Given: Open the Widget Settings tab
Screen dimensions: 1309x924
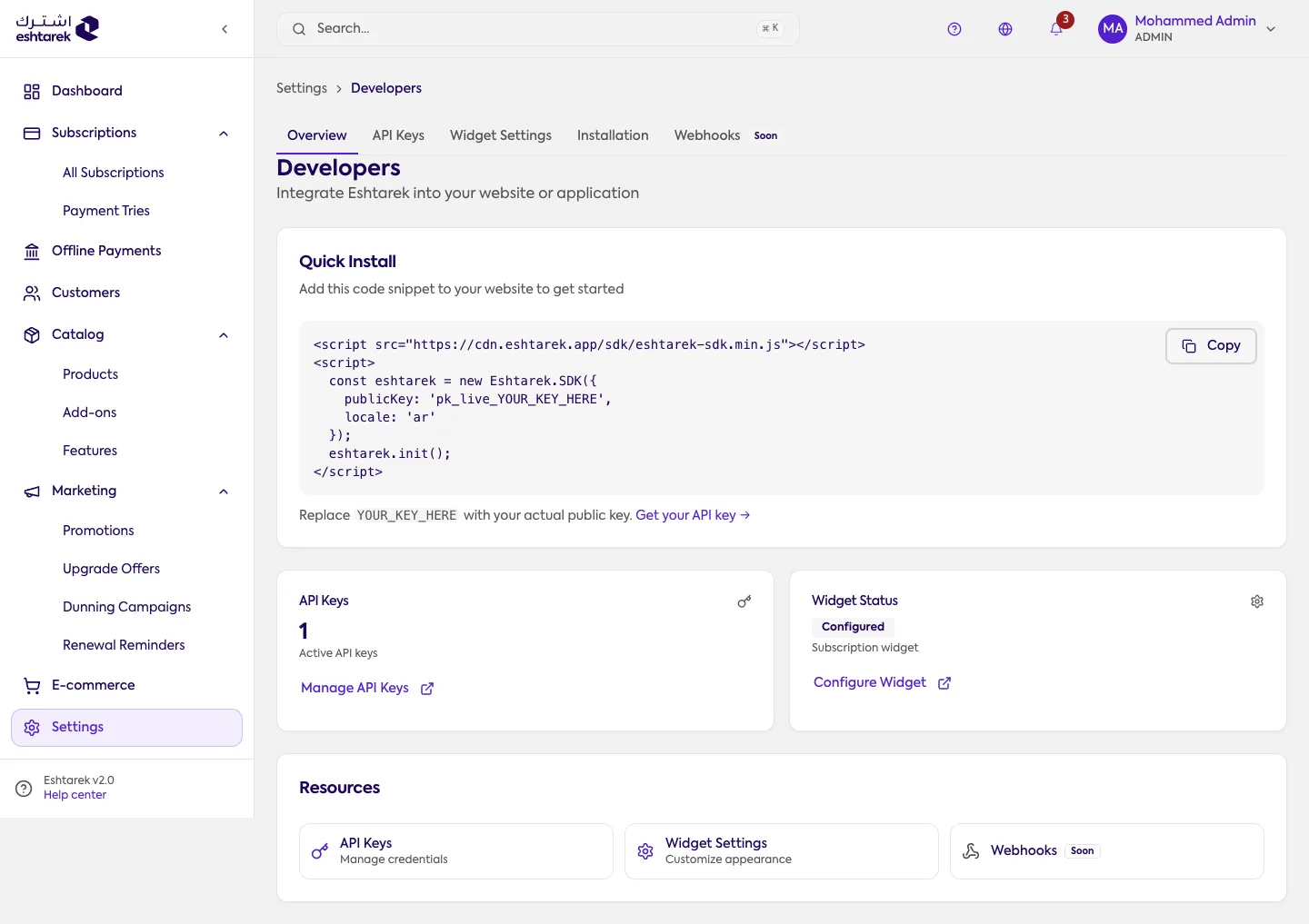Looking at the screenshot, I should (x=501, y=135).
